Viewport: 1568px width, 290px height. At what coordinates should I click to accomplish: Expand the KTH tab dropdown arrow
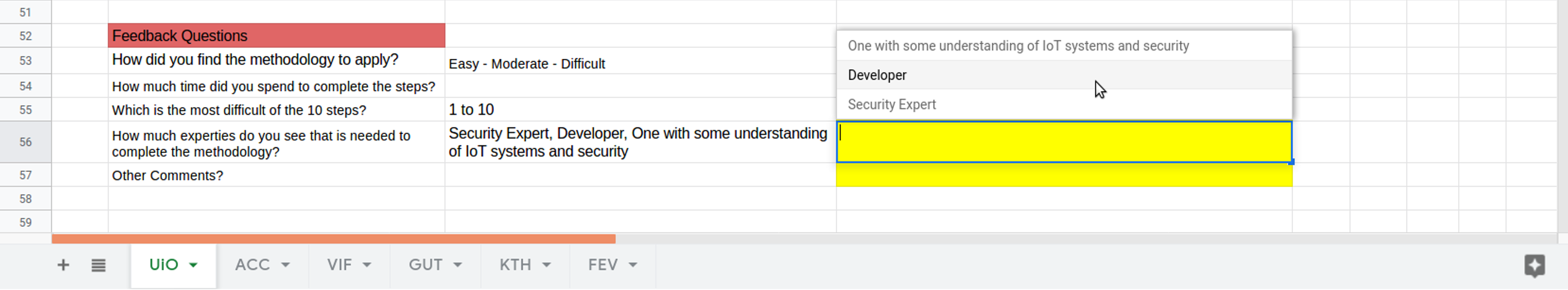point(547,265)
